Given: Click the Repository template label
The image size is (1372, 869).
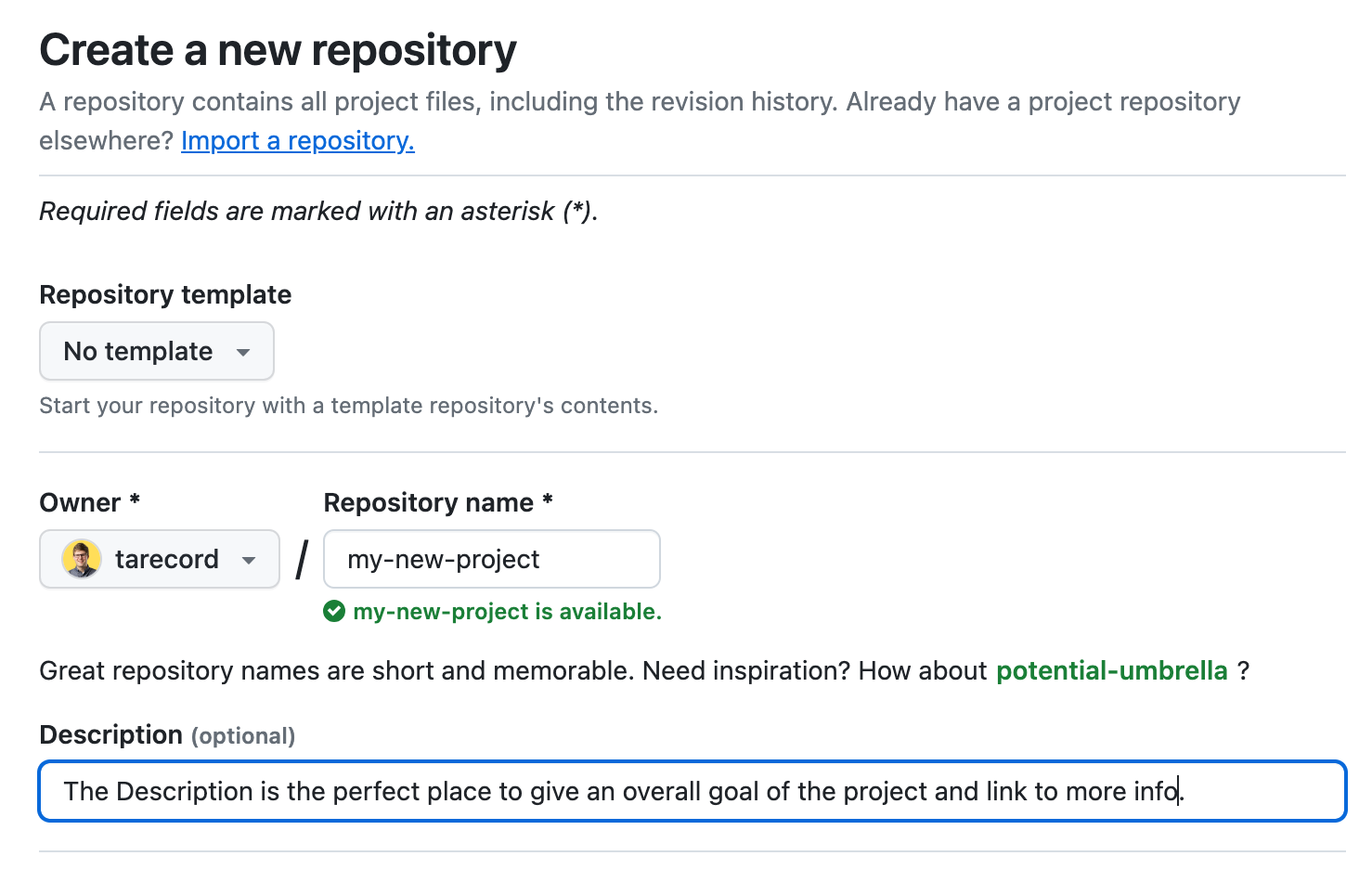Looking at the screenshot, I should coord(165,294).
